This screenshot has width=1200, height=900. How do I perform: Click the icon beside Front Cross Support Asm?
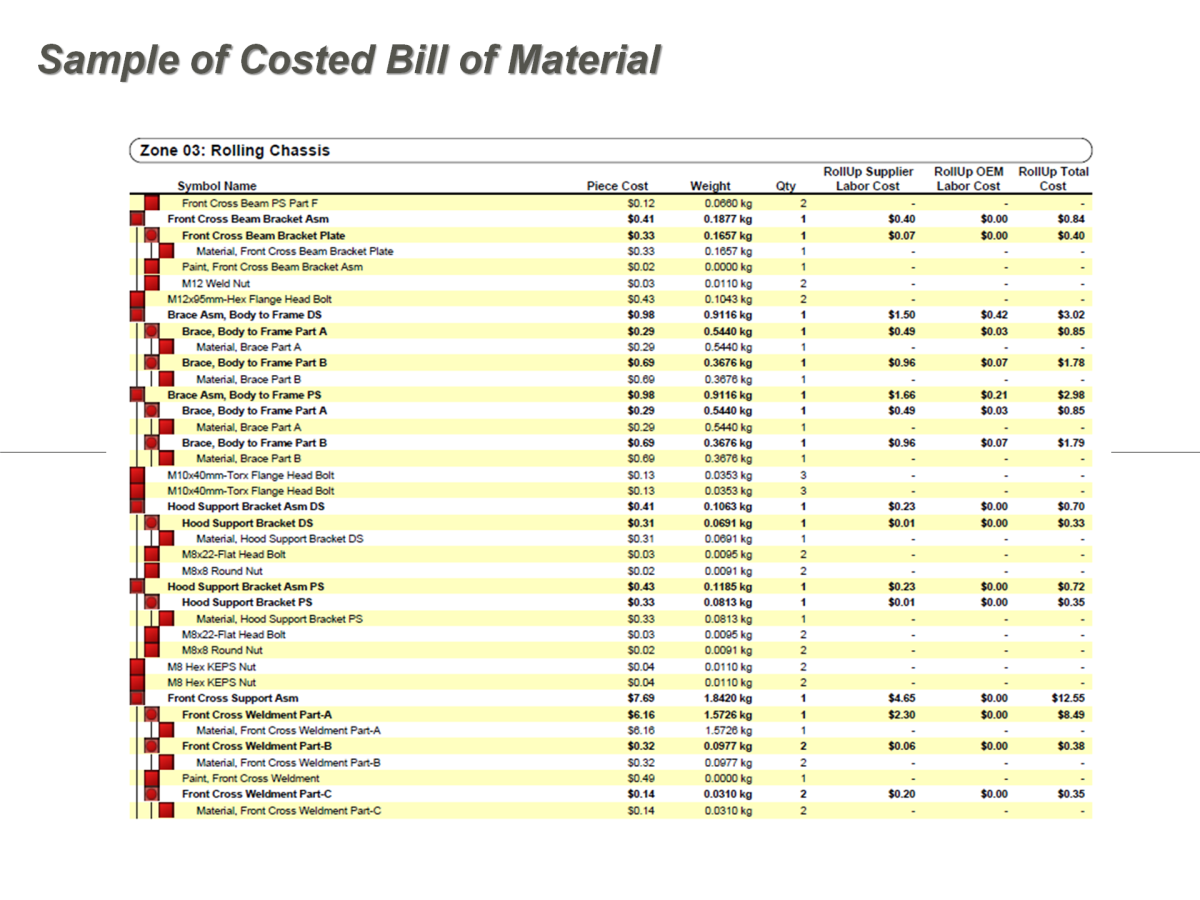click(x=138, y=698)
